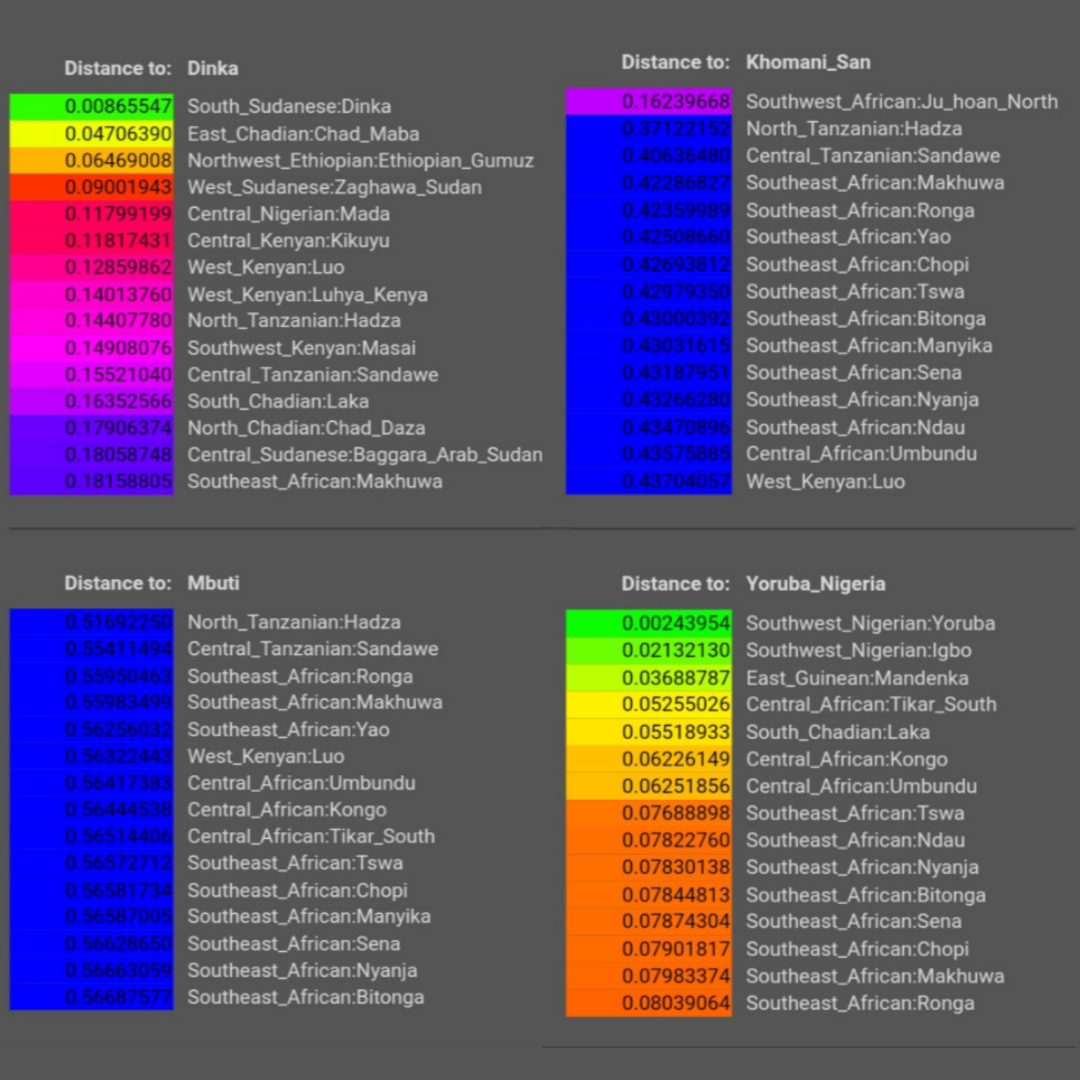Select West_Kenyan:Luhya_Kenya entry
This screenshot has width=1080, height=1080.
[307, 294]
